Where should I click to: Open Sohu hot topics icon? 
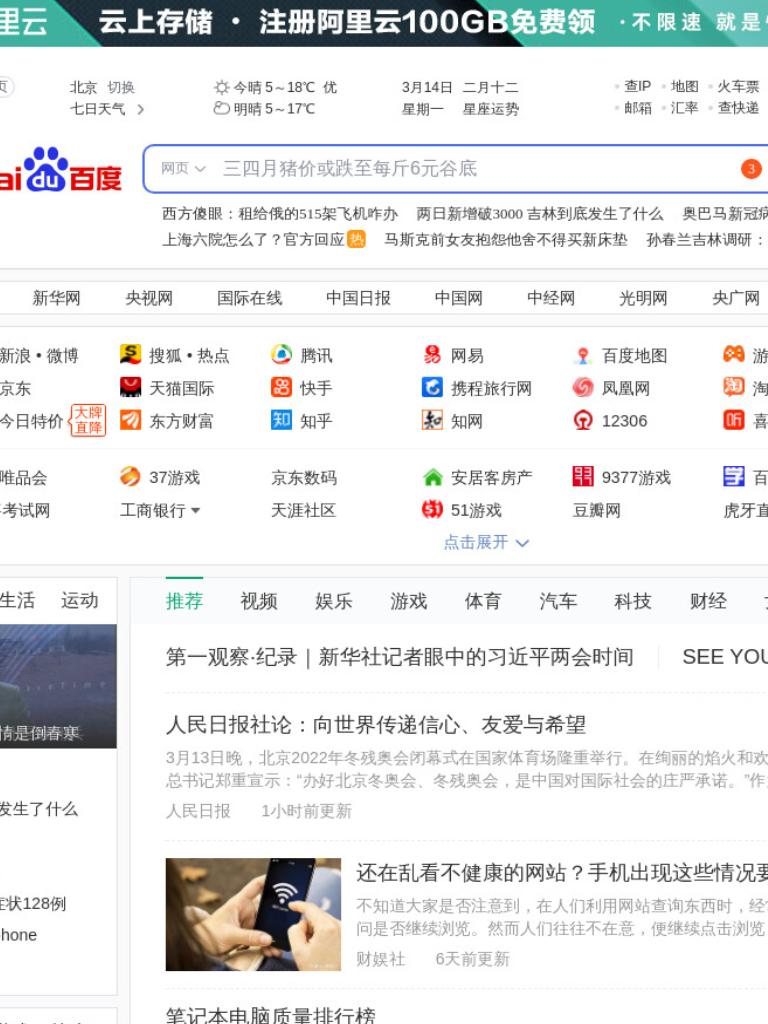pos(131,355)
